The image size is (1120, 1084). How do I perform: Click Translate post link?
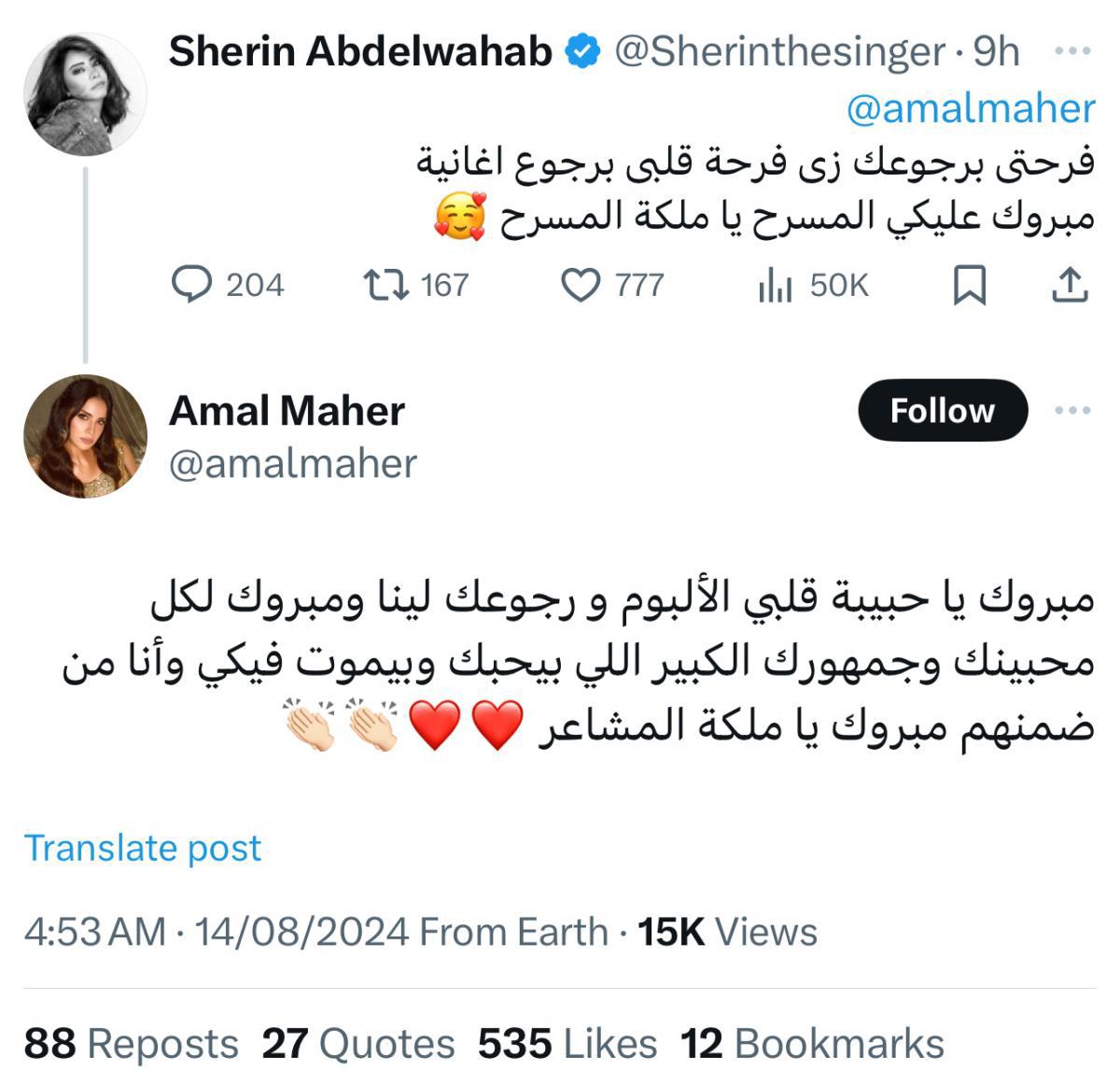point(143,848)
